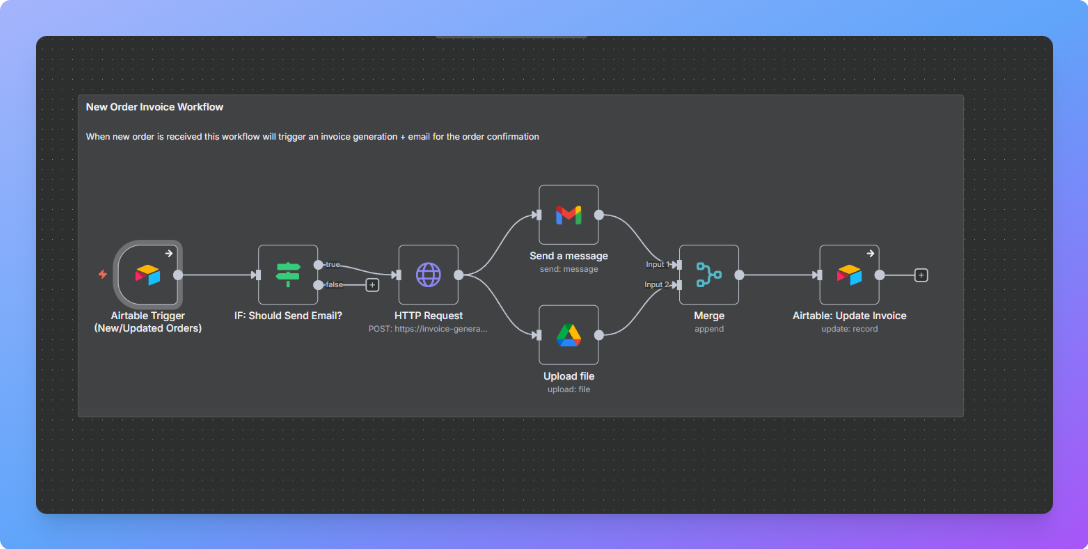Click the upload: file subtitle
The image size is (1088, 549).
569,389
